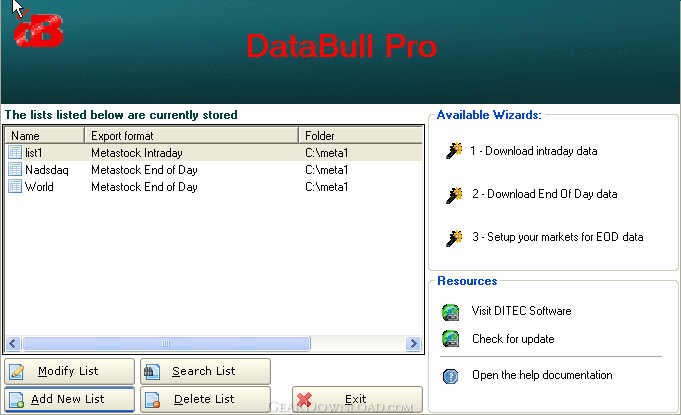Delete the selected list with the Delete List button
The height and width of the screenshot is (415, 681).
205,399
